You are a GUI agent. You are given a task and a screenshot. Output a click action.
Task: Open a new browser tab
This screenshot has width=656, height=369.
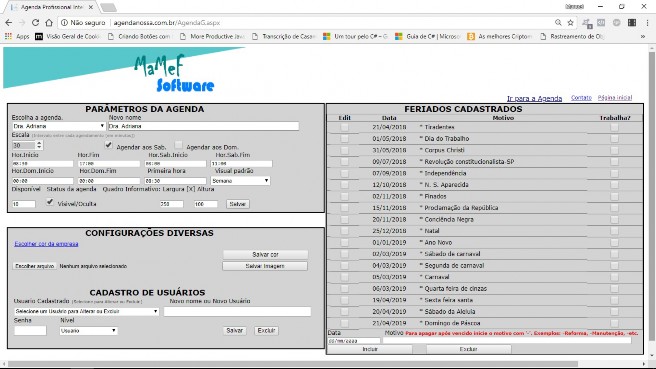click(x=108, y=7)
